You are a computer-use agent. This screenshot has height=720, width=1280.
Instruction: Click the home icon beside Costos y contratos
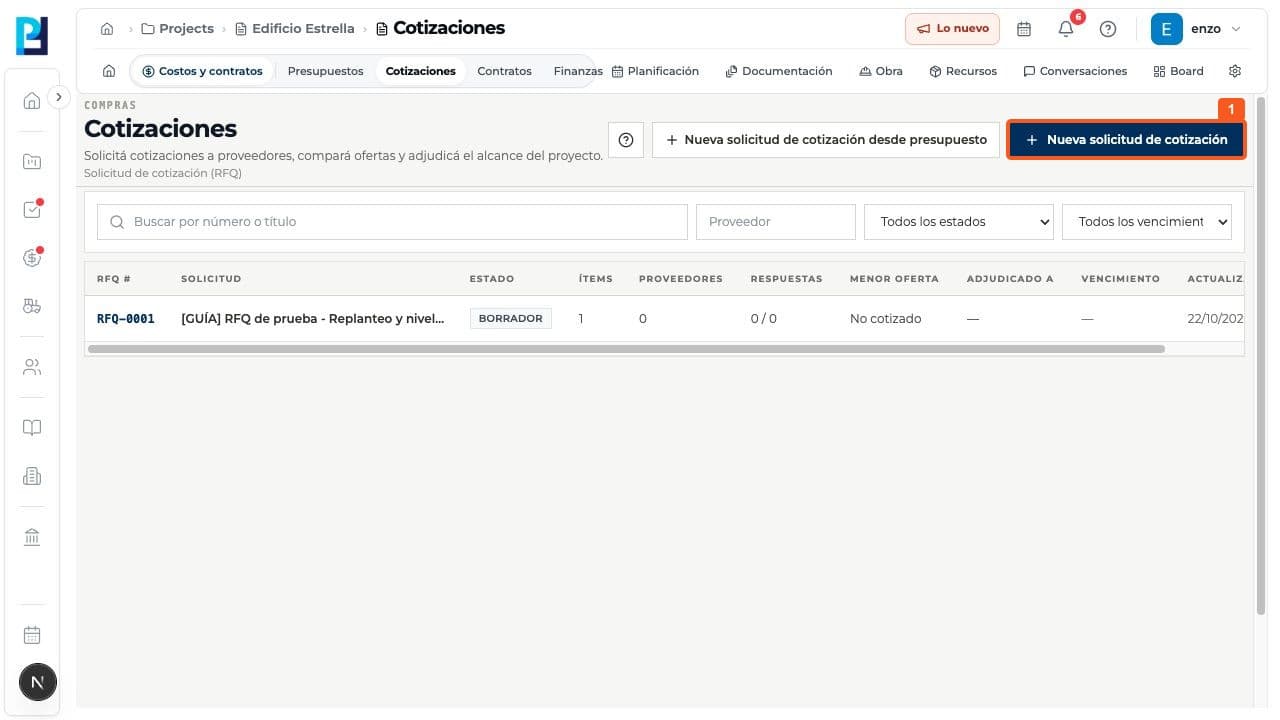click(x=109, y=71)
